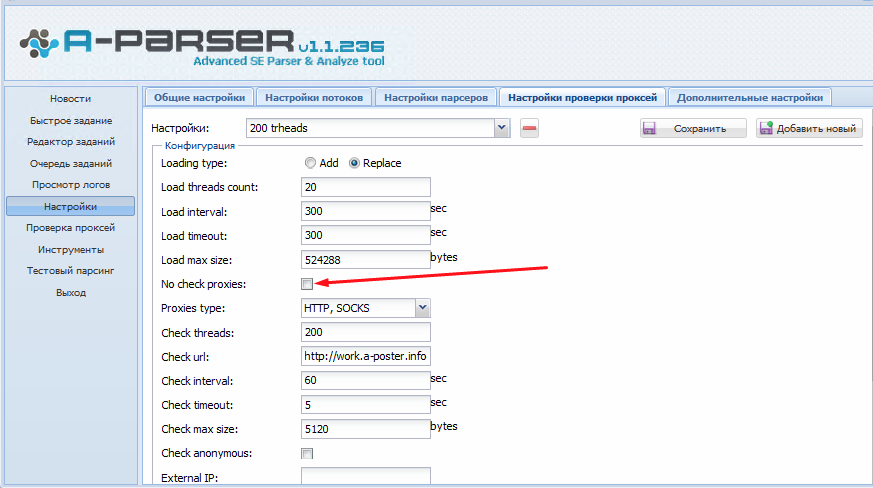Focus the Check interval input field
Viewport: 873px width, 488px height.
click(x=366, y=380)
